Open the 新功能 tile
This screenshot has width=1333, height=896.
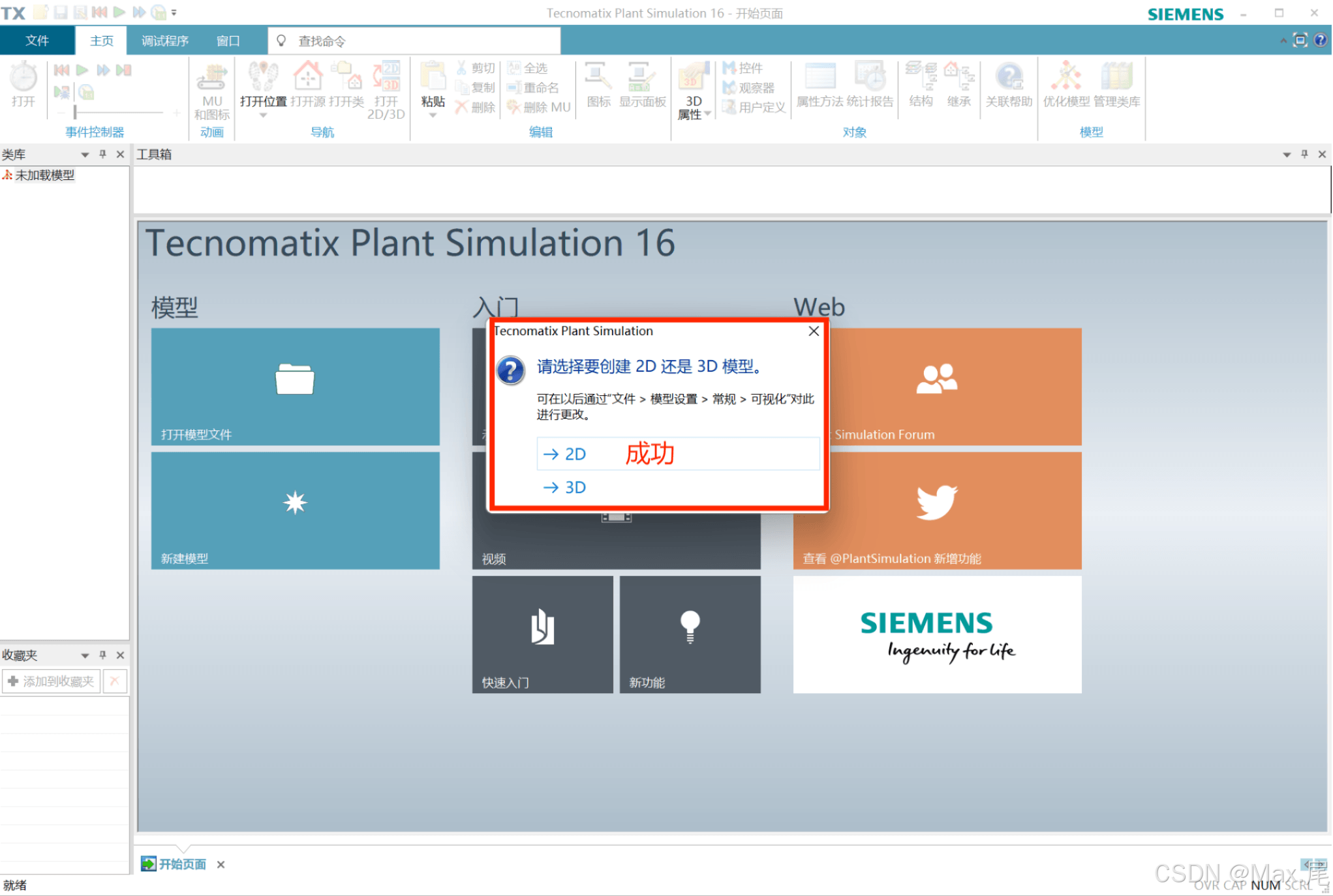click(x=690, y=634)
